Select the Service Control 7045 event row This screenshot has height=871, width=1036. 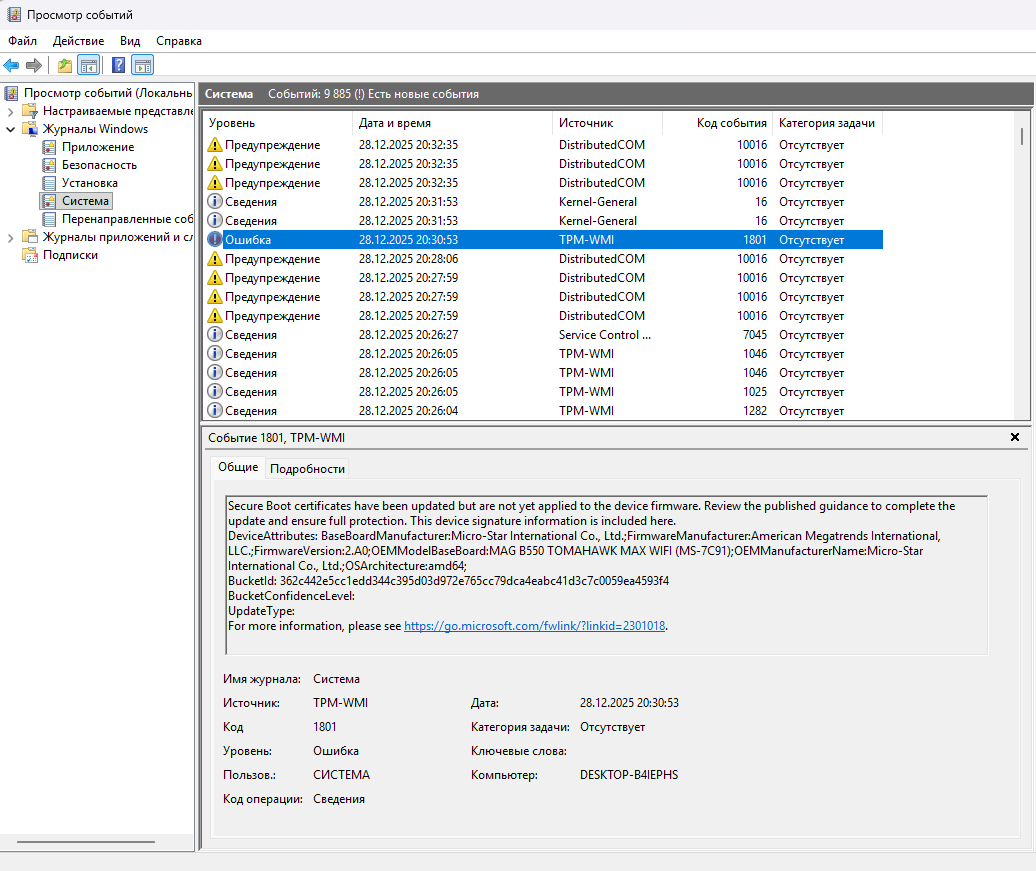point(543,335)
